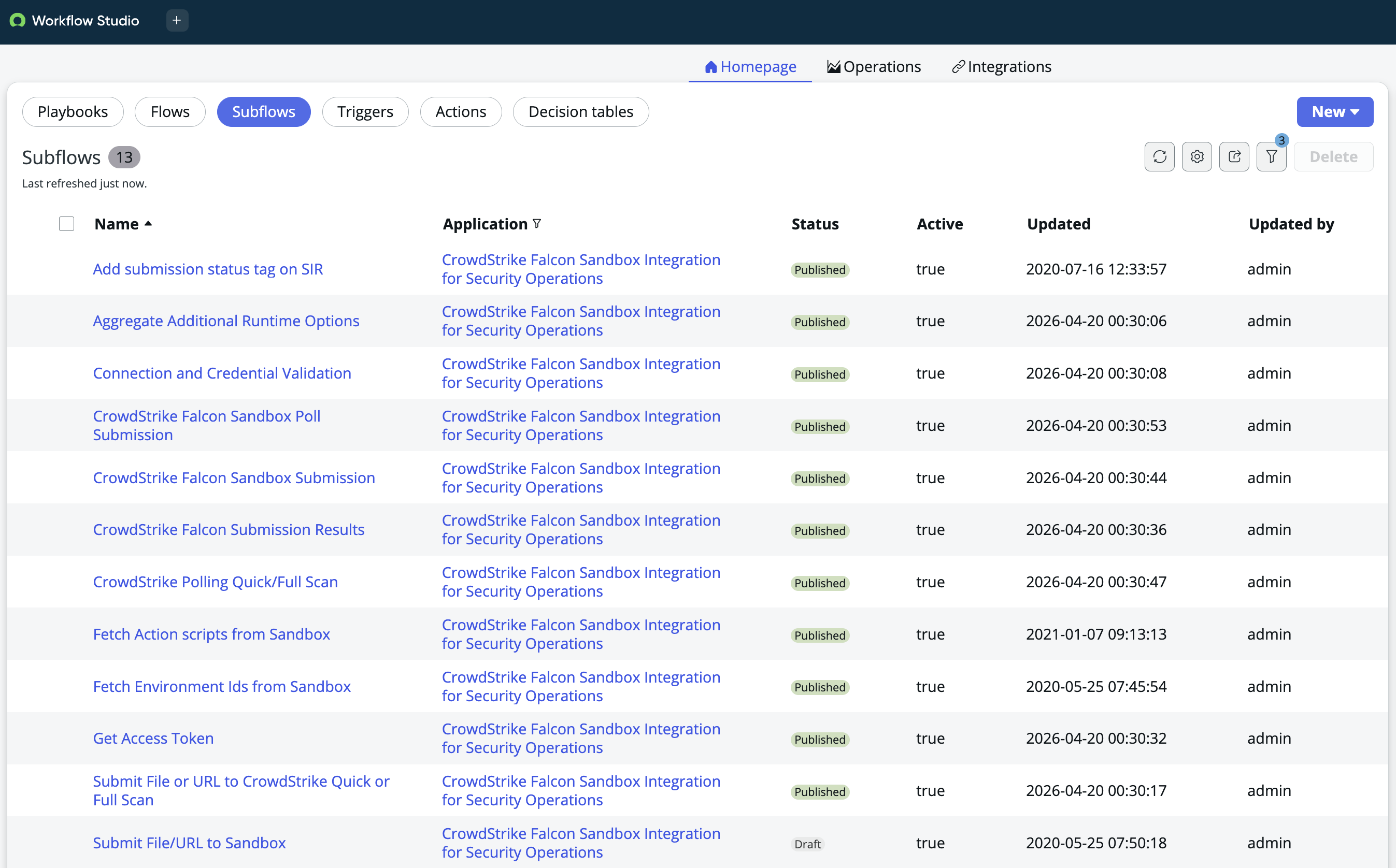Click the Name column header
Image resolution: width=1396 pixels, height=868 pixels.
pyautogui.click(x=117, y=224)
